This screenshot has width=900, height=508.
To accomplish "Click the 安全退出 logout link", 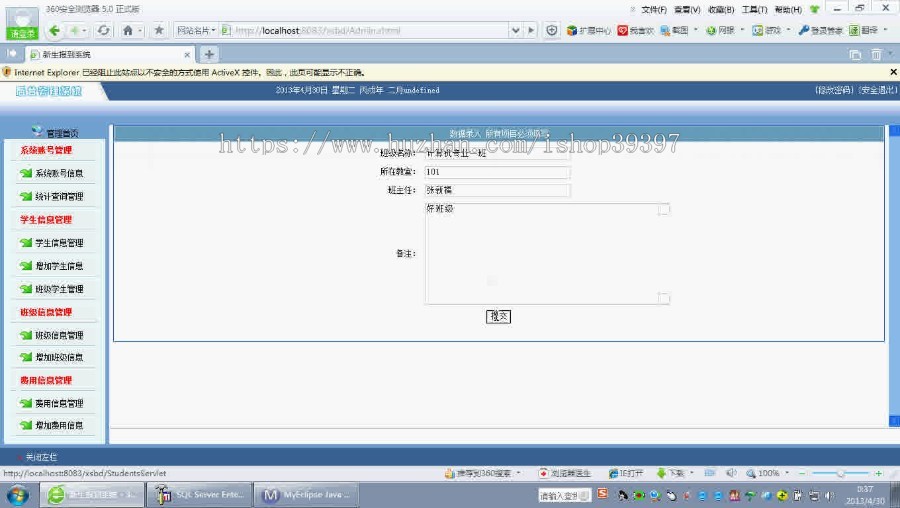I will [x=878, y=90].
